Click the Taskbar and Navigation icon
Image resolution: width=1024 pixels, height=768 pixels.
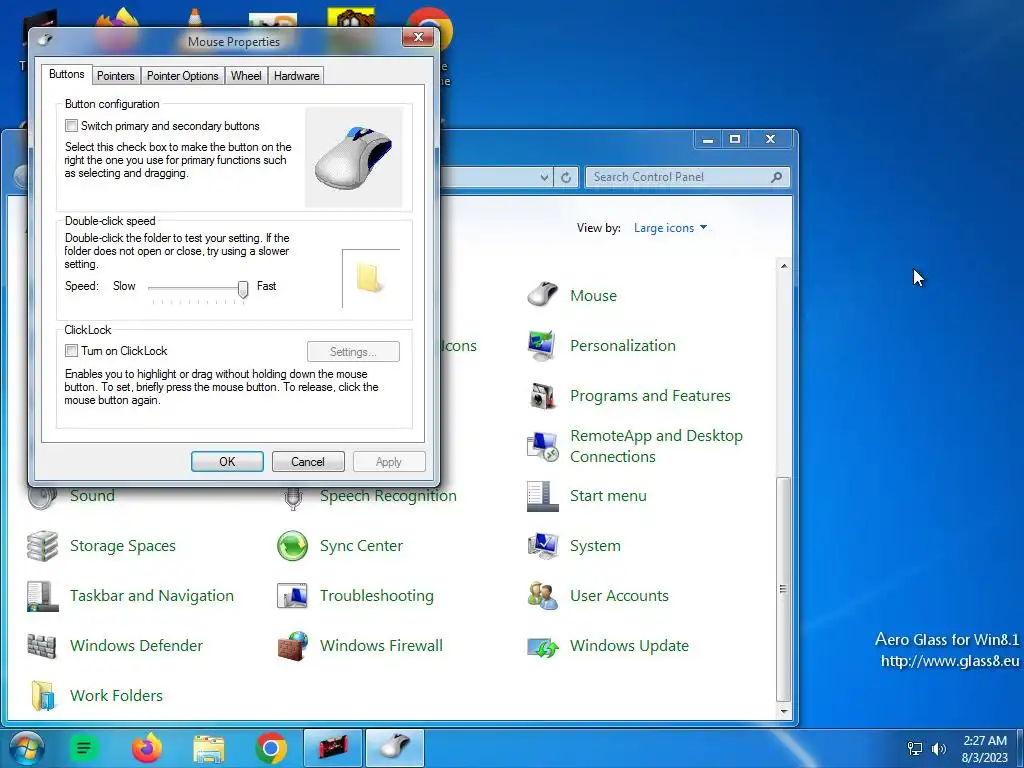42,596
